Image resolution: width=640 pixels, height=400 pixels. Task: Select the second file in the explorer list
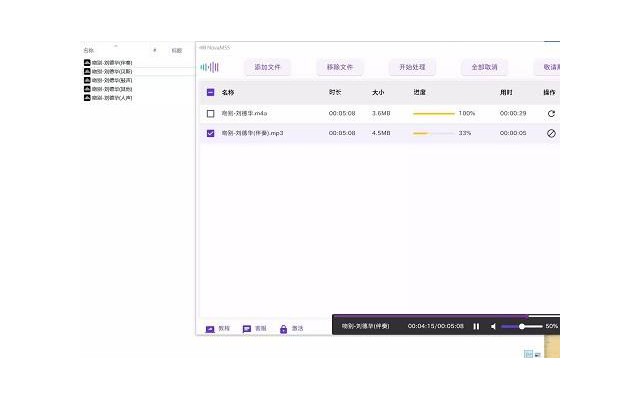coord(108,71)
